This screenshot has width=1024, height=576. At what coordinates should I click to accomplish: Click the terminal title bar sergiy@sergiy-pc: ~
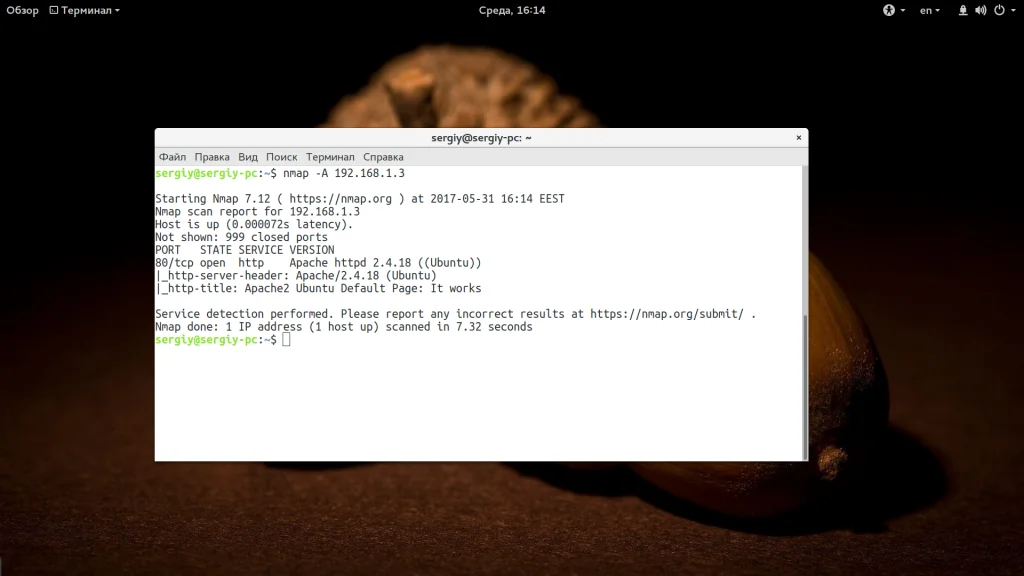coord(481,138)
